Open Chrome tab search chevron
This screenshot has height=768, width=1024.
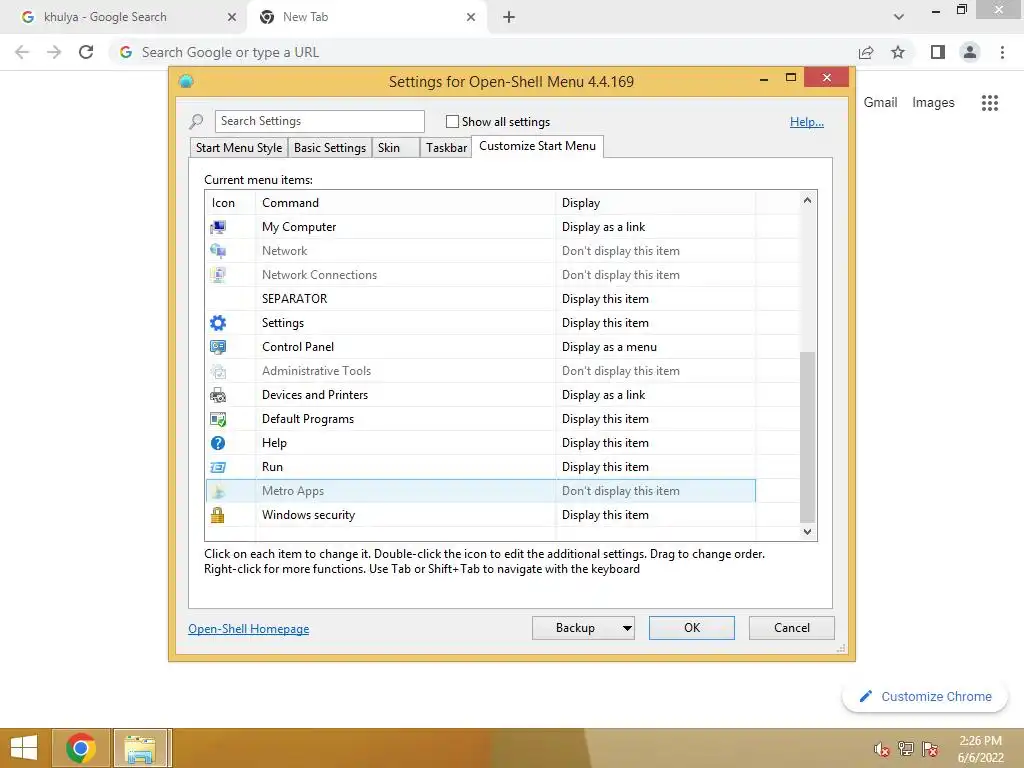click(x=899, y=17)
